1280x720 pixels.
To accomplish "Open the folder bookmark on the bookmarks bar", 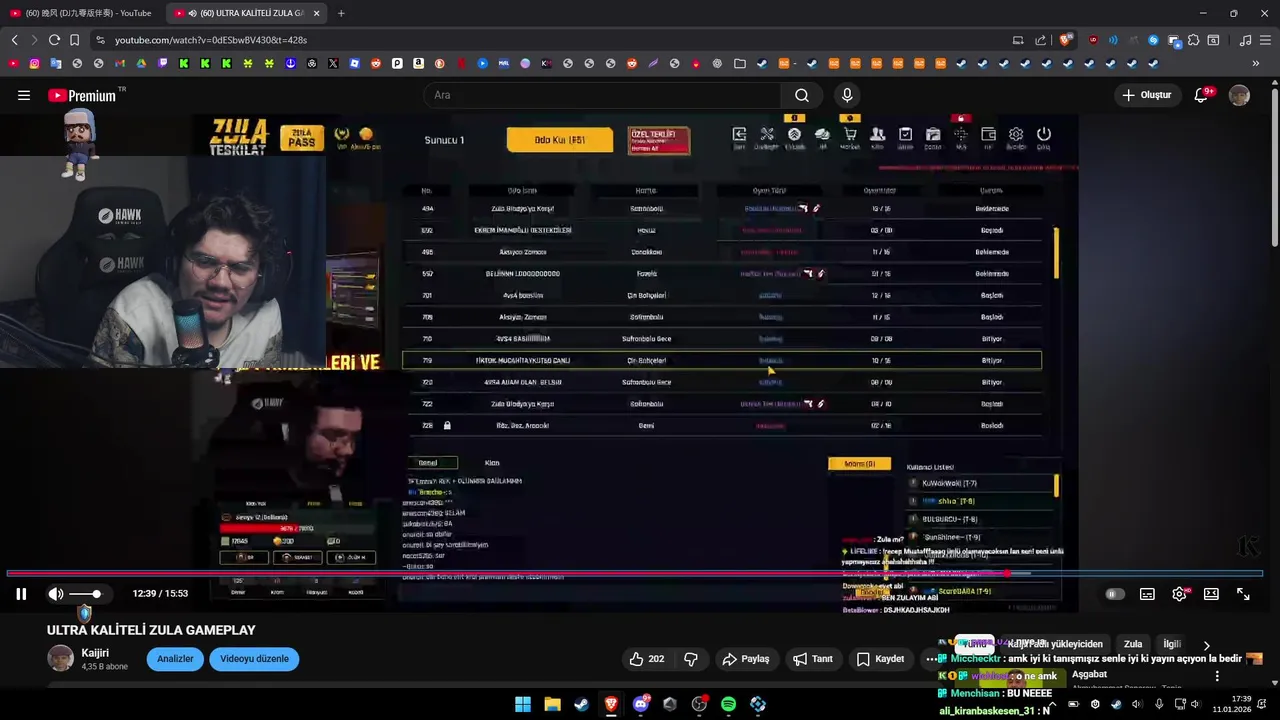I will coord(739,63).
